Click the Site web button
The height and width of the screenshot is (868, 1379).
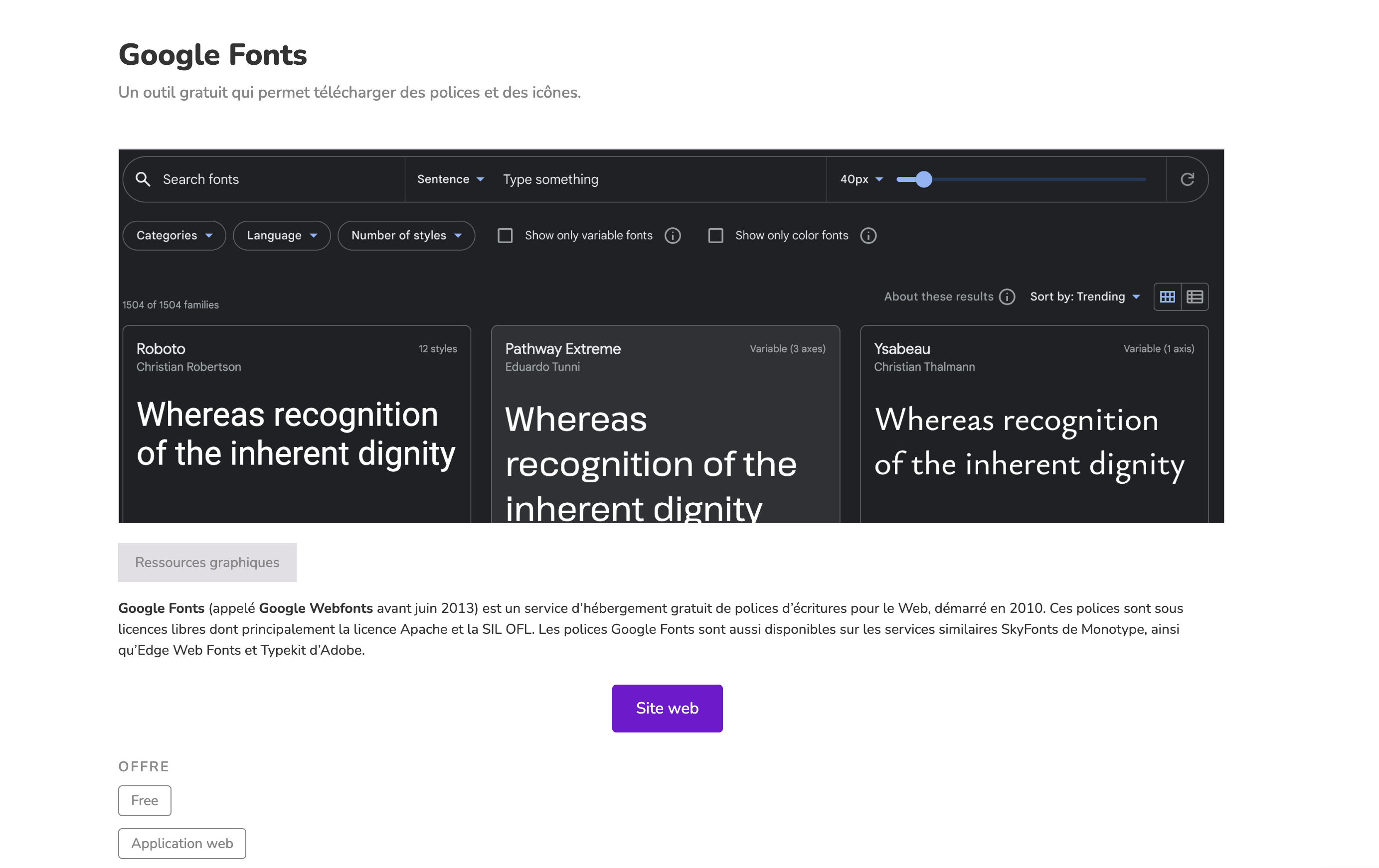(x=667, y=708)
